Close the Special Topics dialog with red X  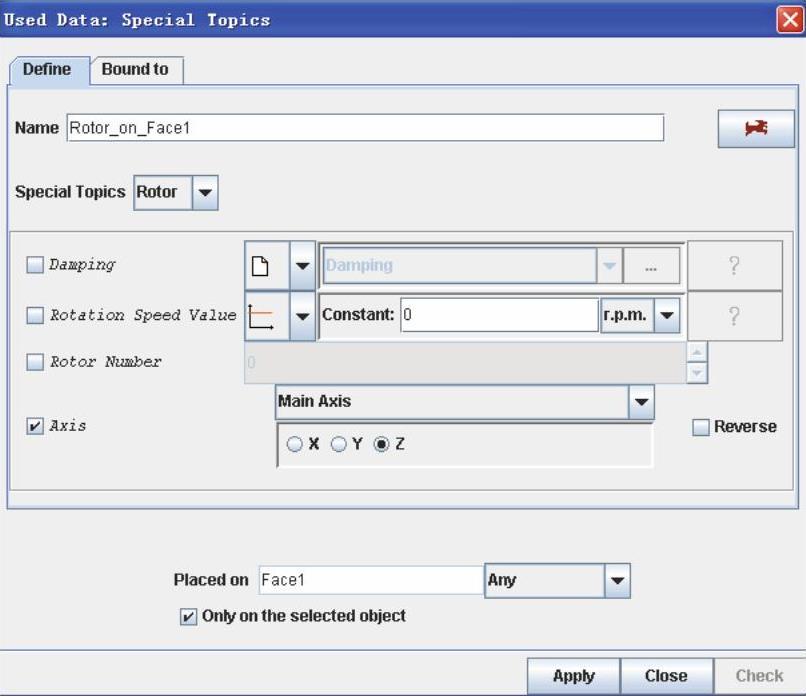point(789,19)
